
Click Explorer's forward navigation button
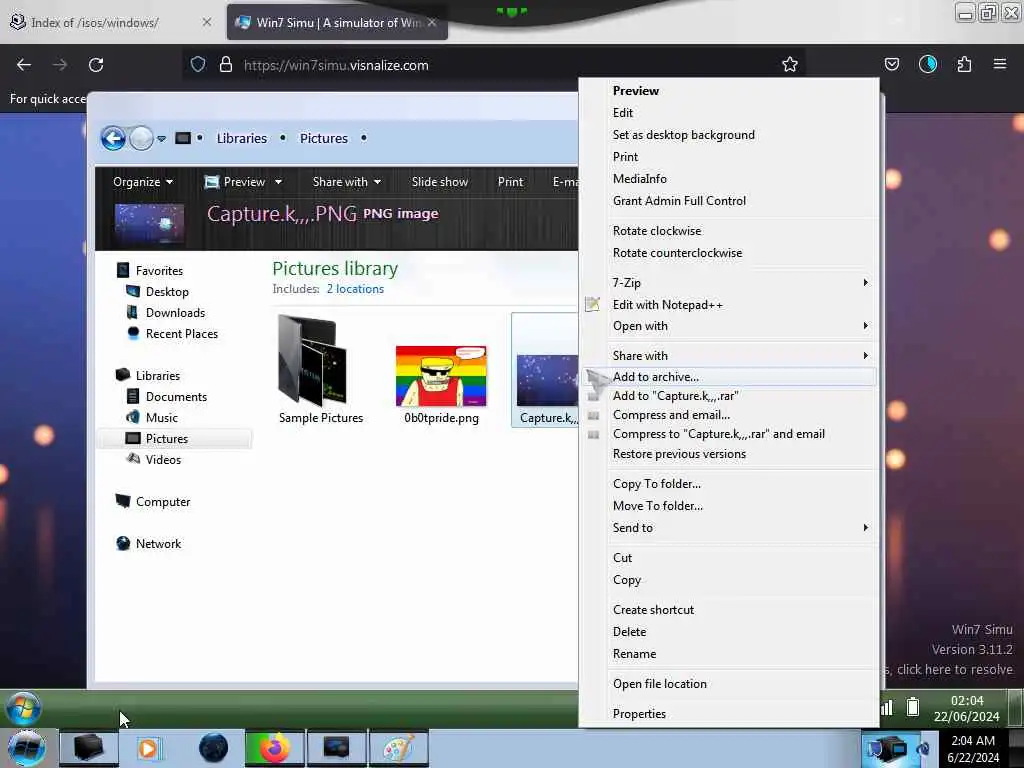point(140,138)
